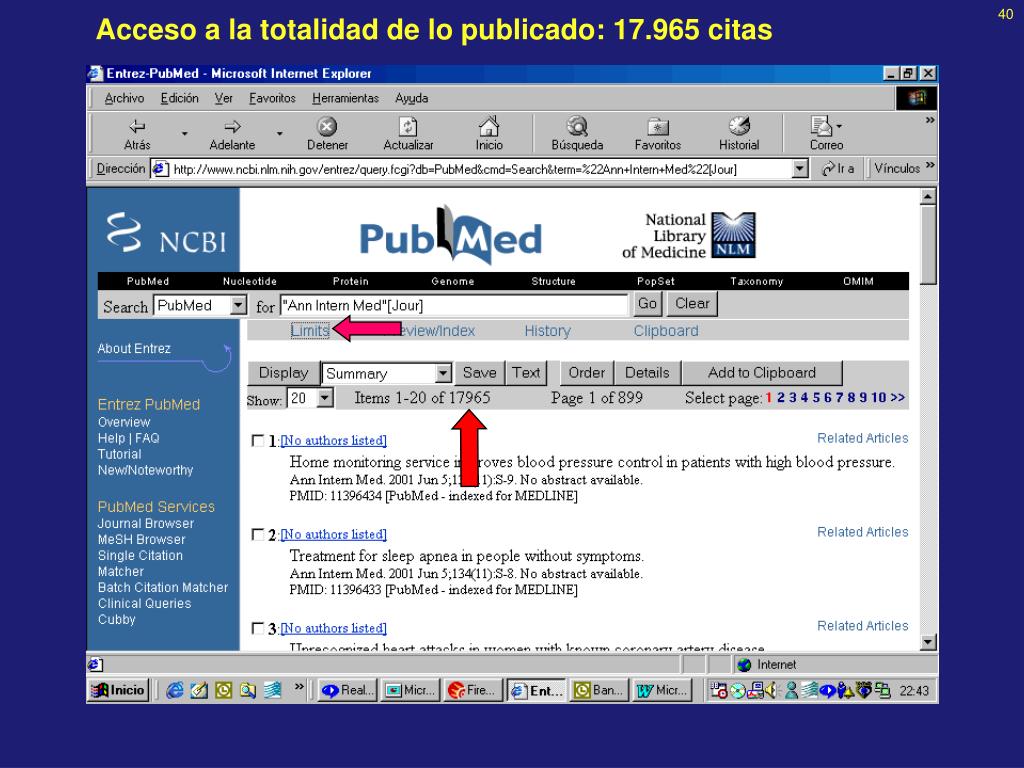Open the Favoritos menu
This screenshot has height=768, width=1024.
pos(272,98)
